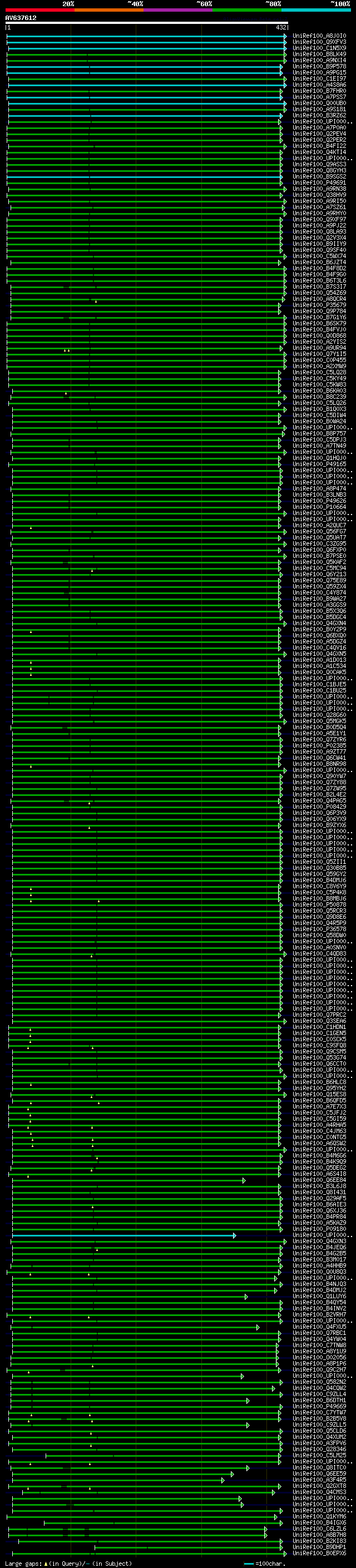
Task: Click the Large gaps legend text
Action: click(x=68, y=1564)
